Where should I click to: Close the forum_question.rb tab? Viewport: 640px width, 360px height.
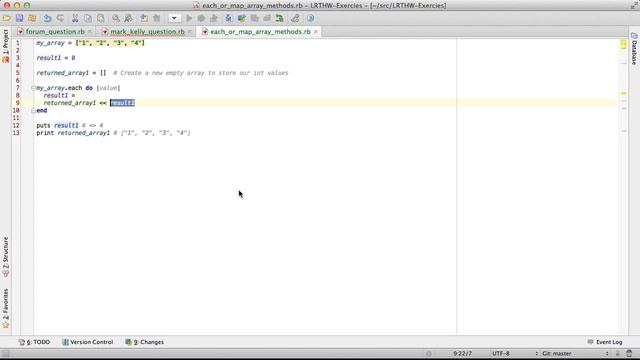coord(90,31)
